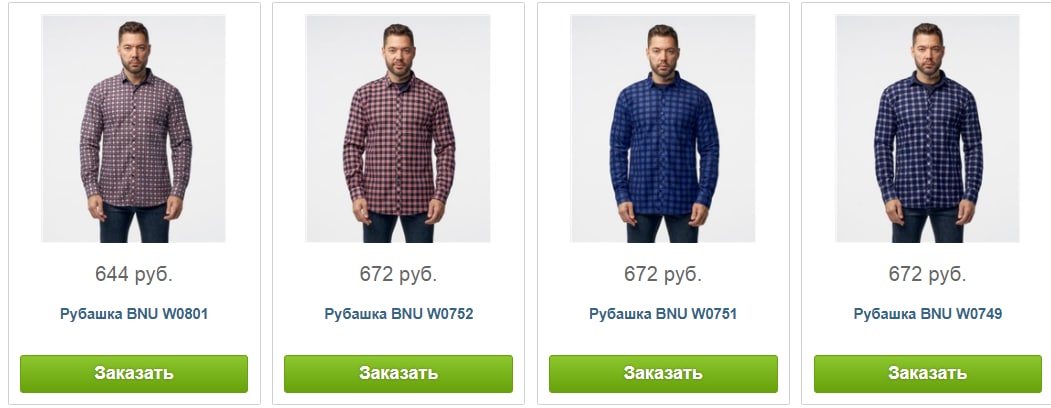Order shirt W0752 with its Заказать button
Image resolution: width=1051 pixels, height=408 pixels.
[x=398, y=373]
